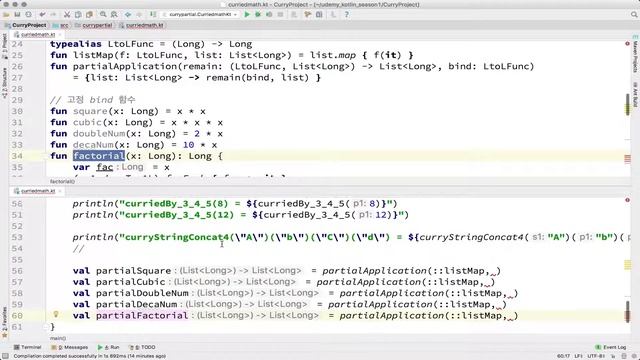Click the Redo toolbar icon

[53, 15]
